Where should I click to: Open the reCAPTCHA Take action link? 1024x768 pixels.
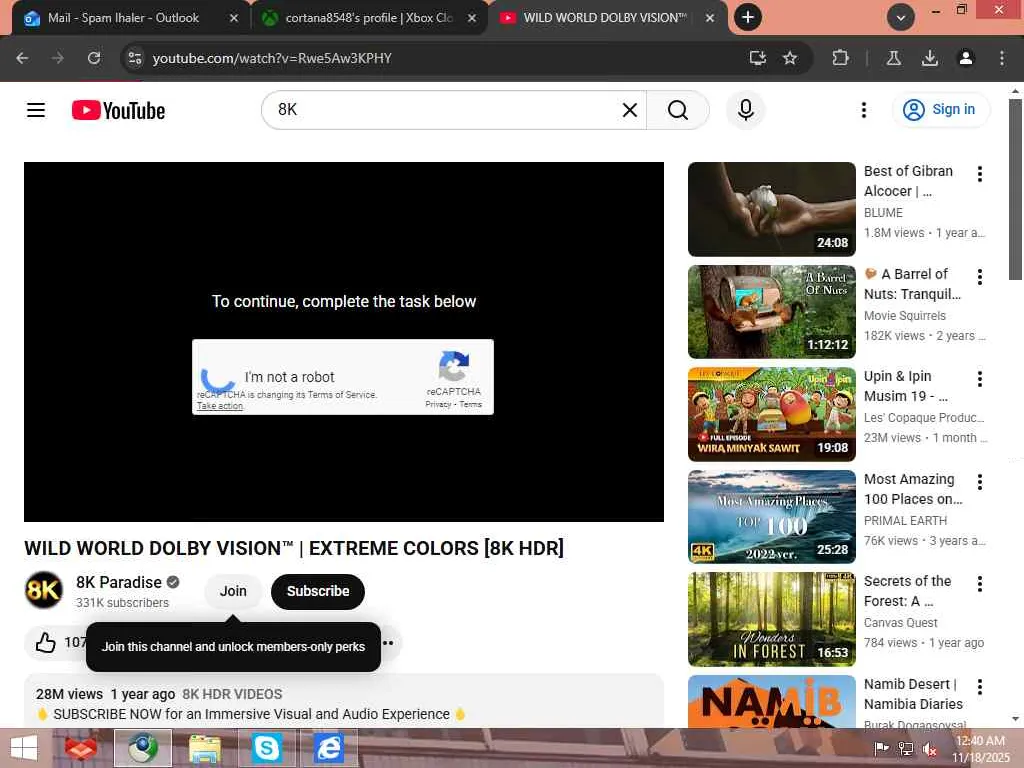pos(219,406)
